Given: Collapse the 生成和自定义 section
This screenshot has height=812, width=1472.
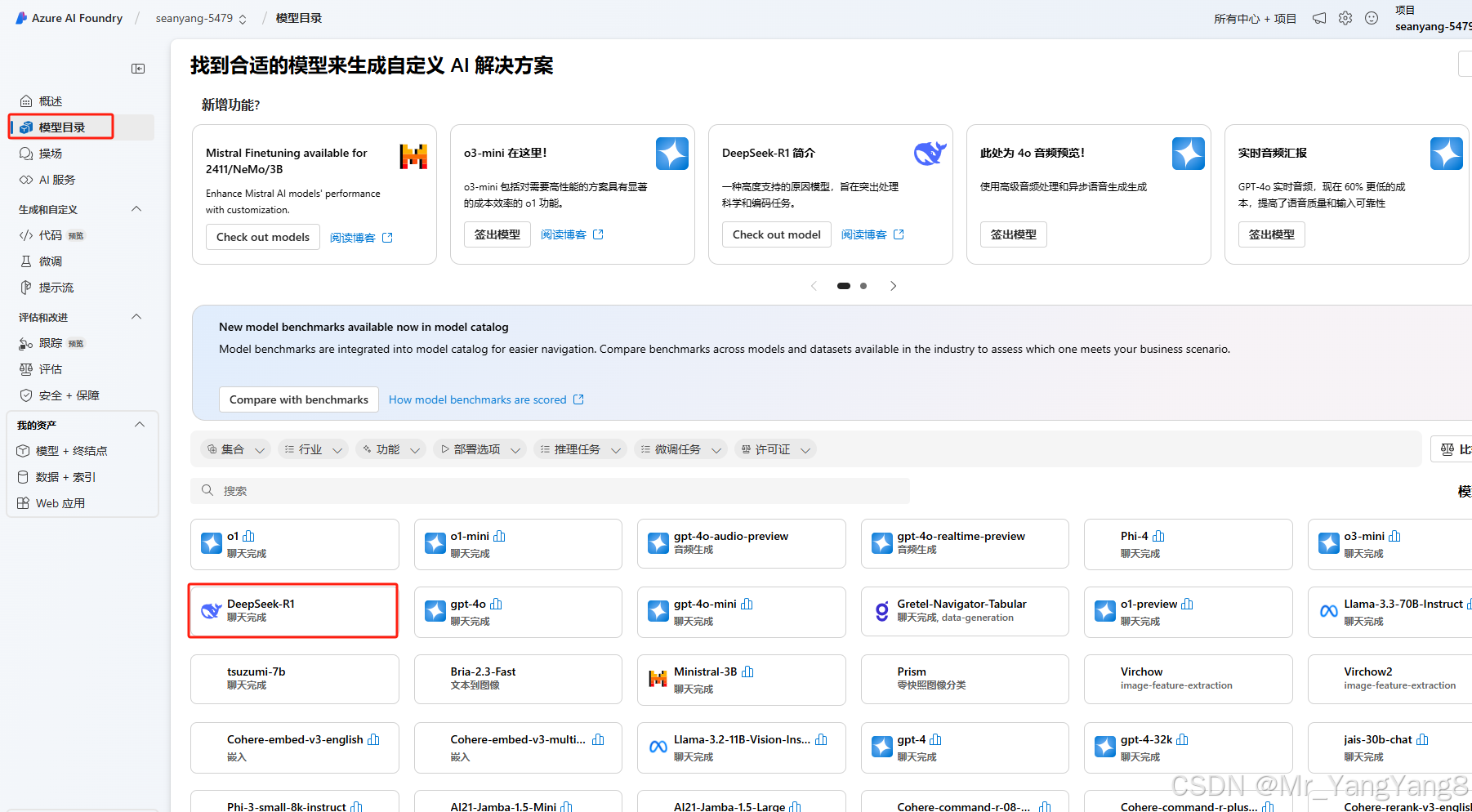Looking at the screenshot, I should pyautogui.click(x=136, y=209).
